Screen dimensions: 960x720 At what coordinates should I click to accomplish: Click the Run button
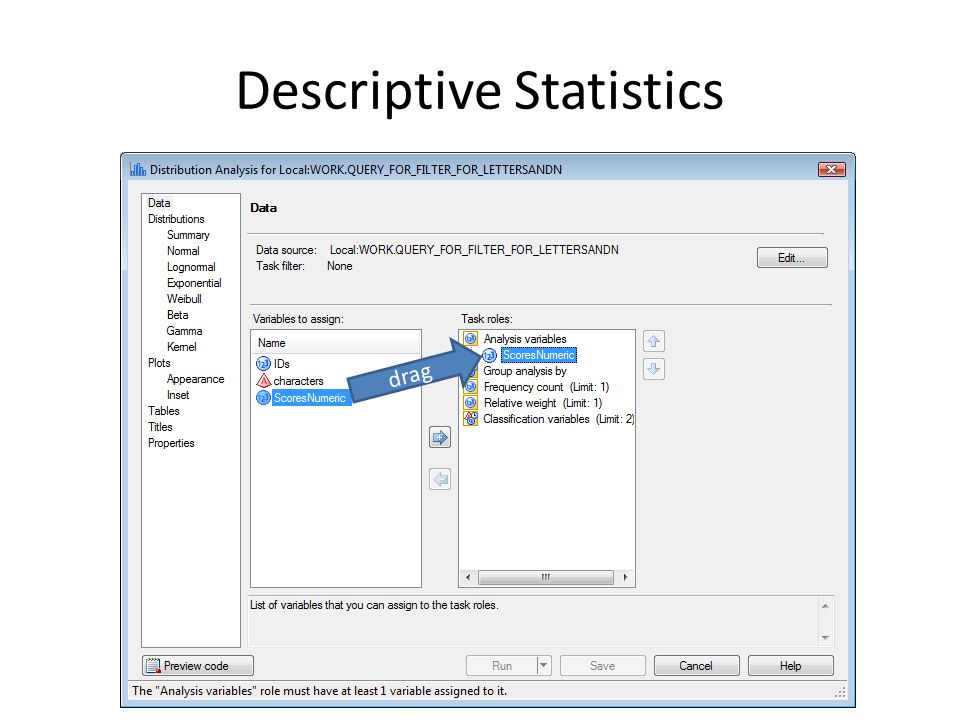tap(502, 666)
